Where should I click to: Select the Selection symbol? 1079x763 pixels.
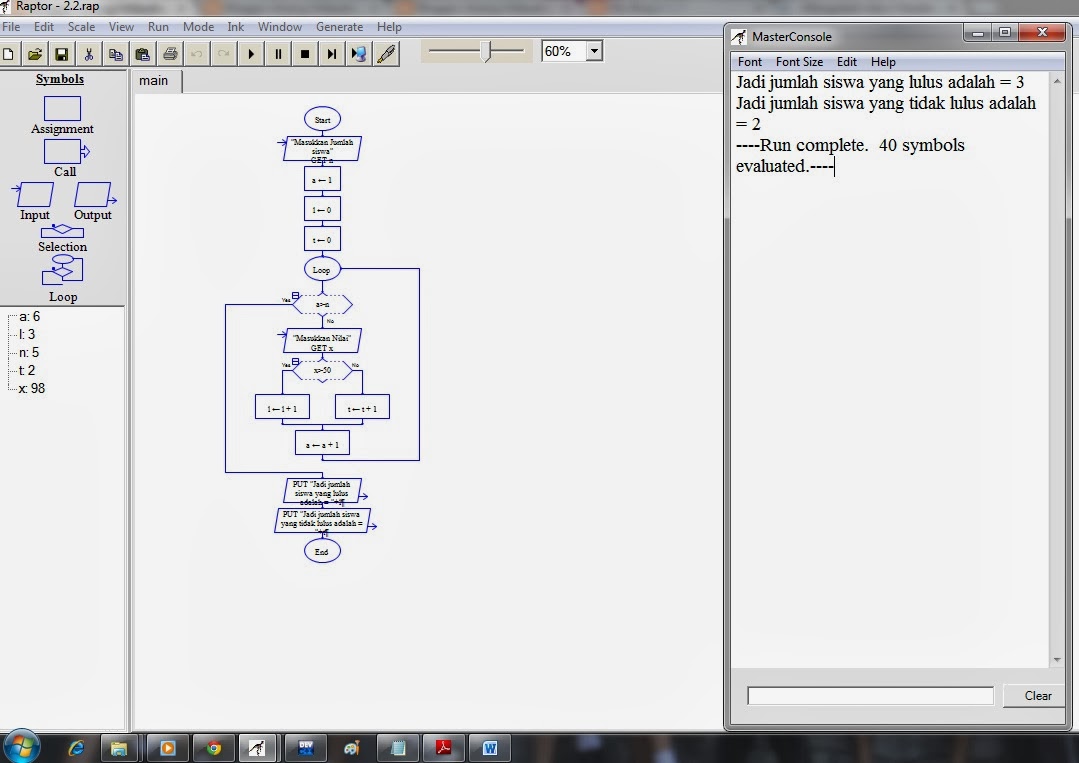(x=62, y=231)
